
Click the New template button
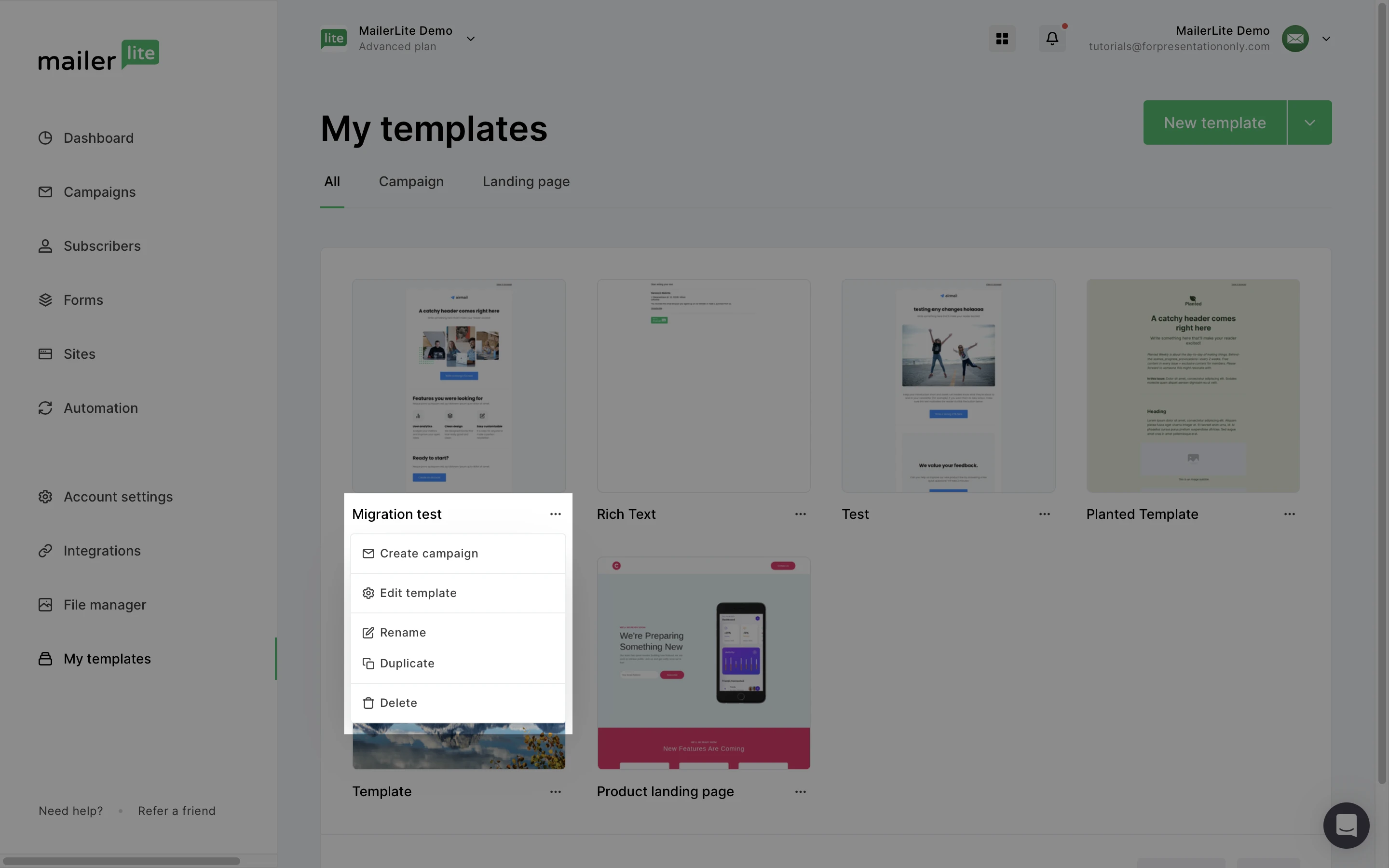[1214, 123]
